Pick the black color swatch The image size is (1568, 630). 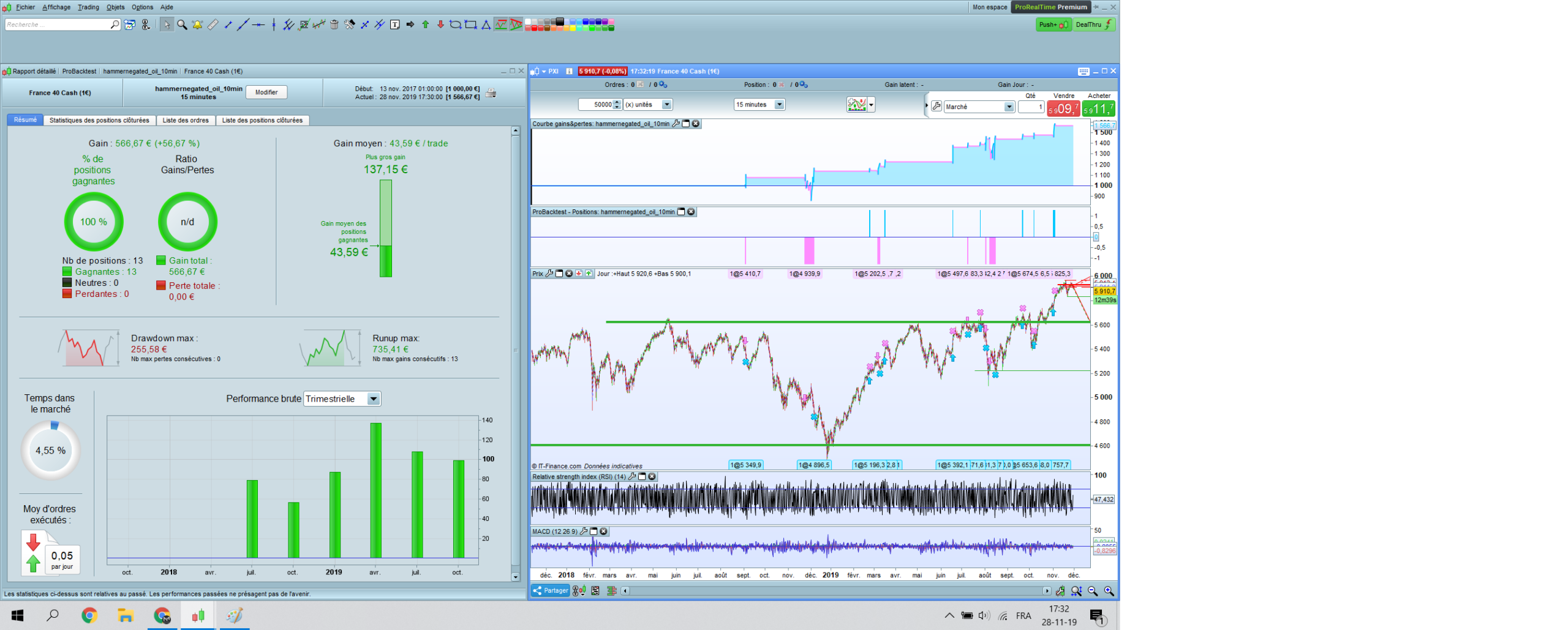(559, 21)
